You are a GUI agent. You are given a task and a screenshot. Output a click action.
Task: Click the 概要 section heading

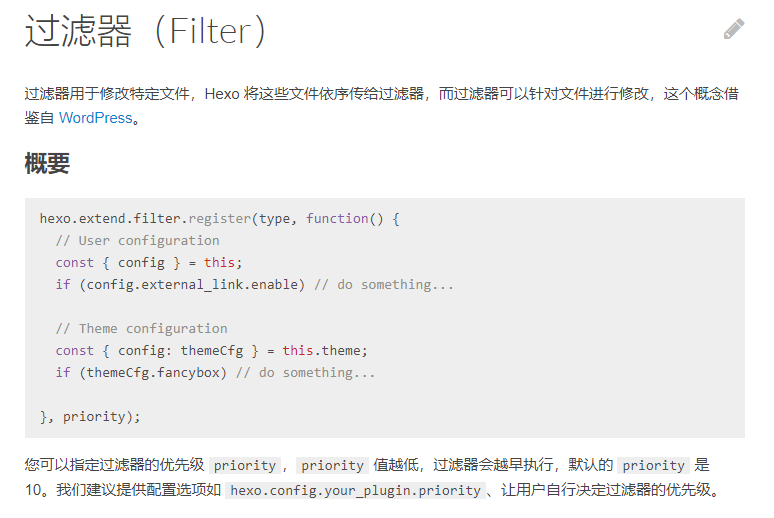47,164
